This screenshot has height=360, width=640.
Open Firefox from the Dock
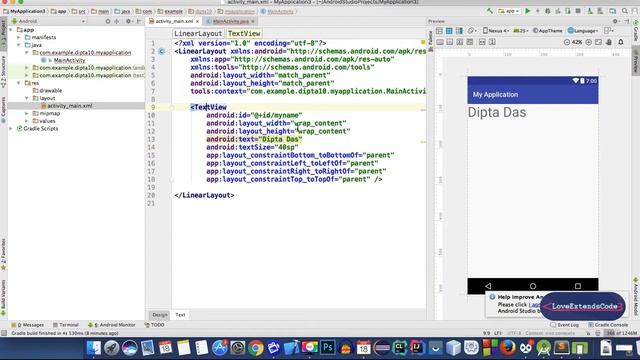point(507,348)
